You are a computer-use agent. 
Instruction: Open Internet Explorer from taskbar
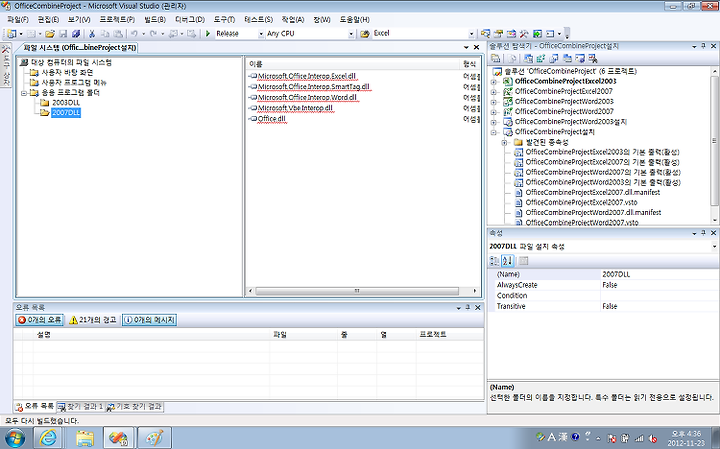pyautogui.click(x=48, y=438)
